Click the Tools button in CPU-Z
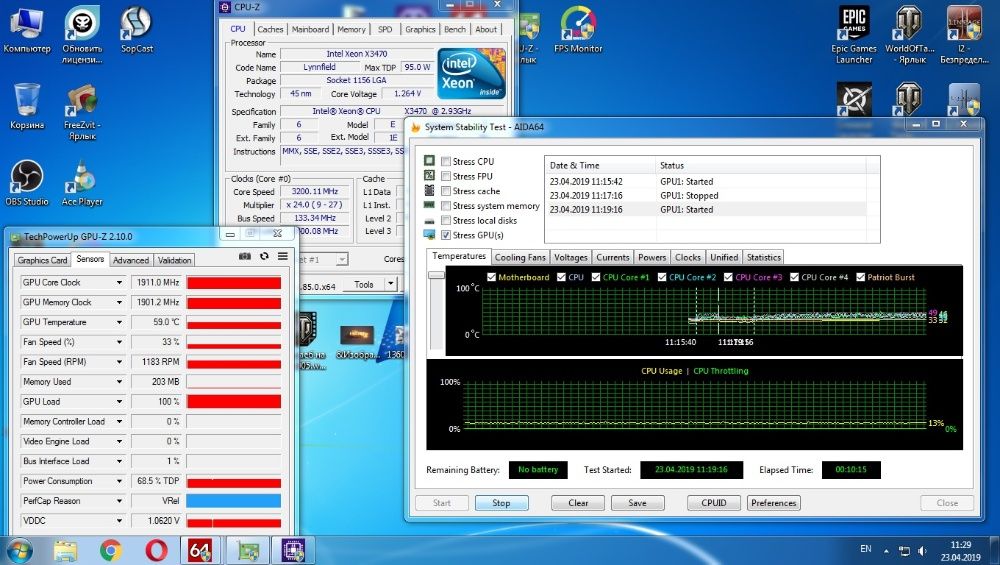Image resolution: width=1000 pixels, height=565 pixels. (x=364, y=284)
